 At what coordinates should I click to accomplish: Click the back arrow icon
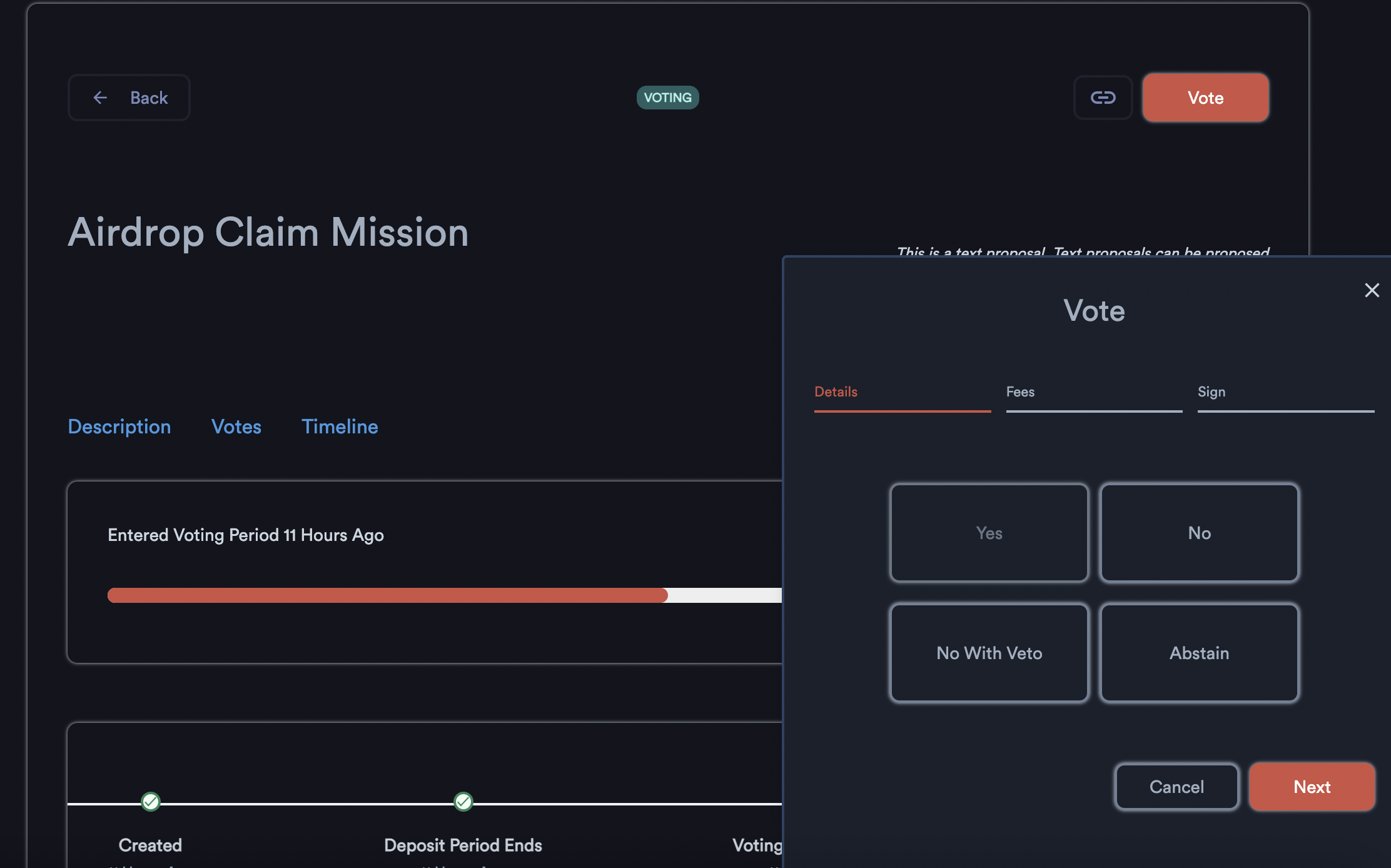[x=100, y=98]
